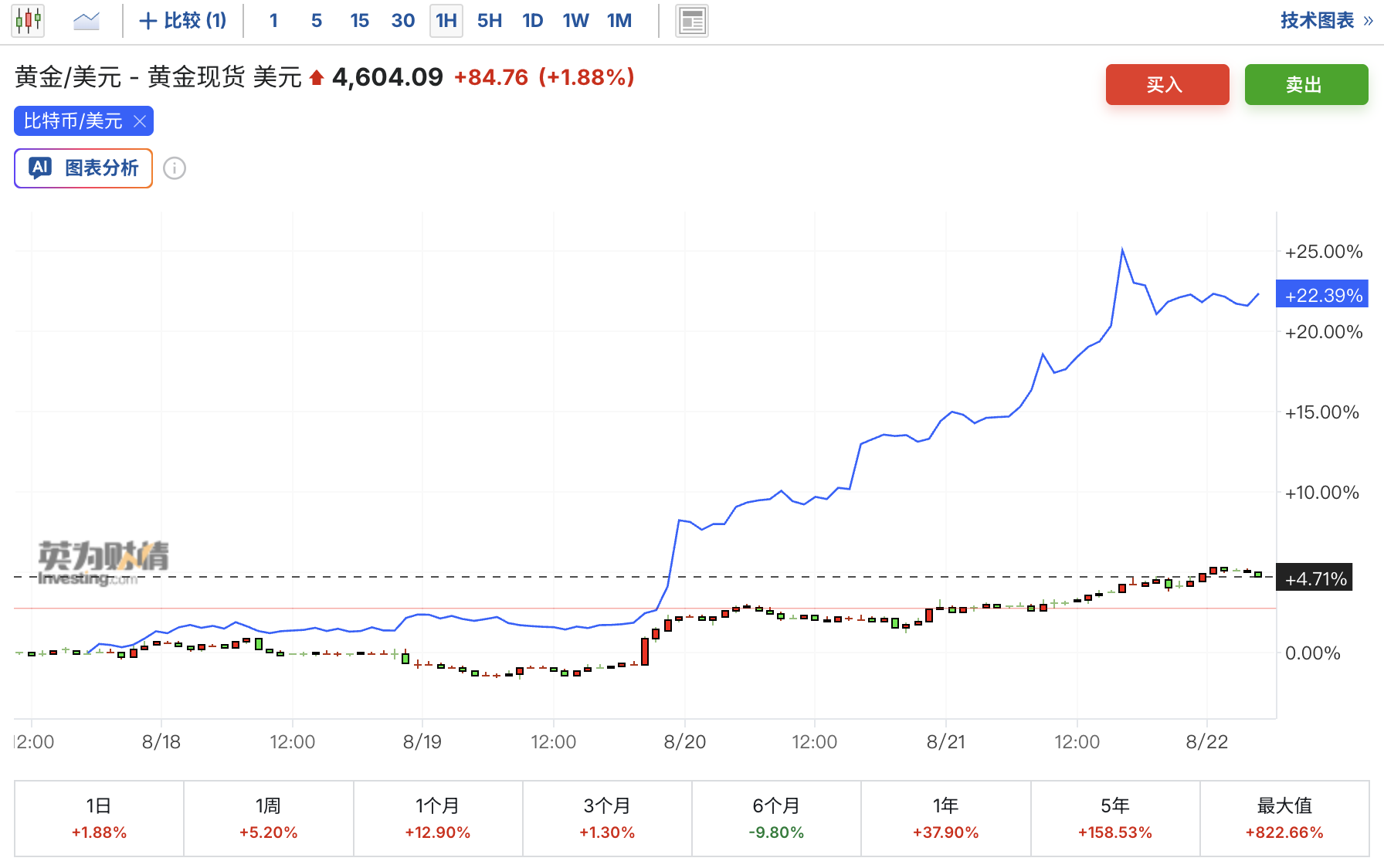
Task: Open the 比较 (1) comparison menu
Action: point(183,21)
